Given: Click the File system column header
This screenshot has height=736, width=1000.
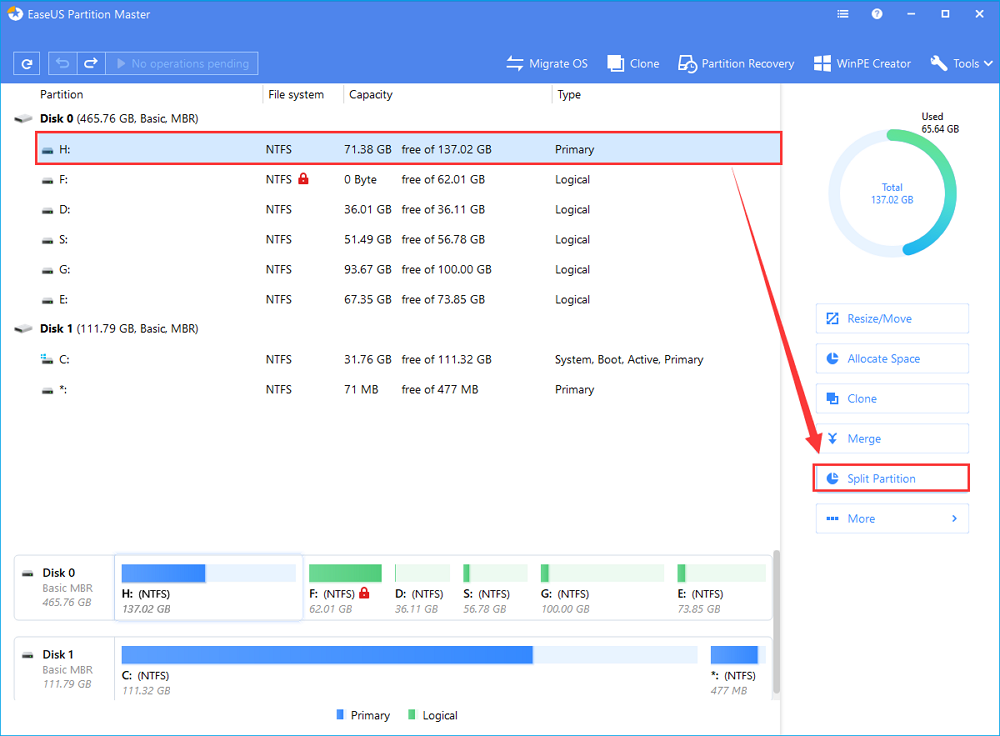Looking at the screenshot, I should click(x=296, y=94).
